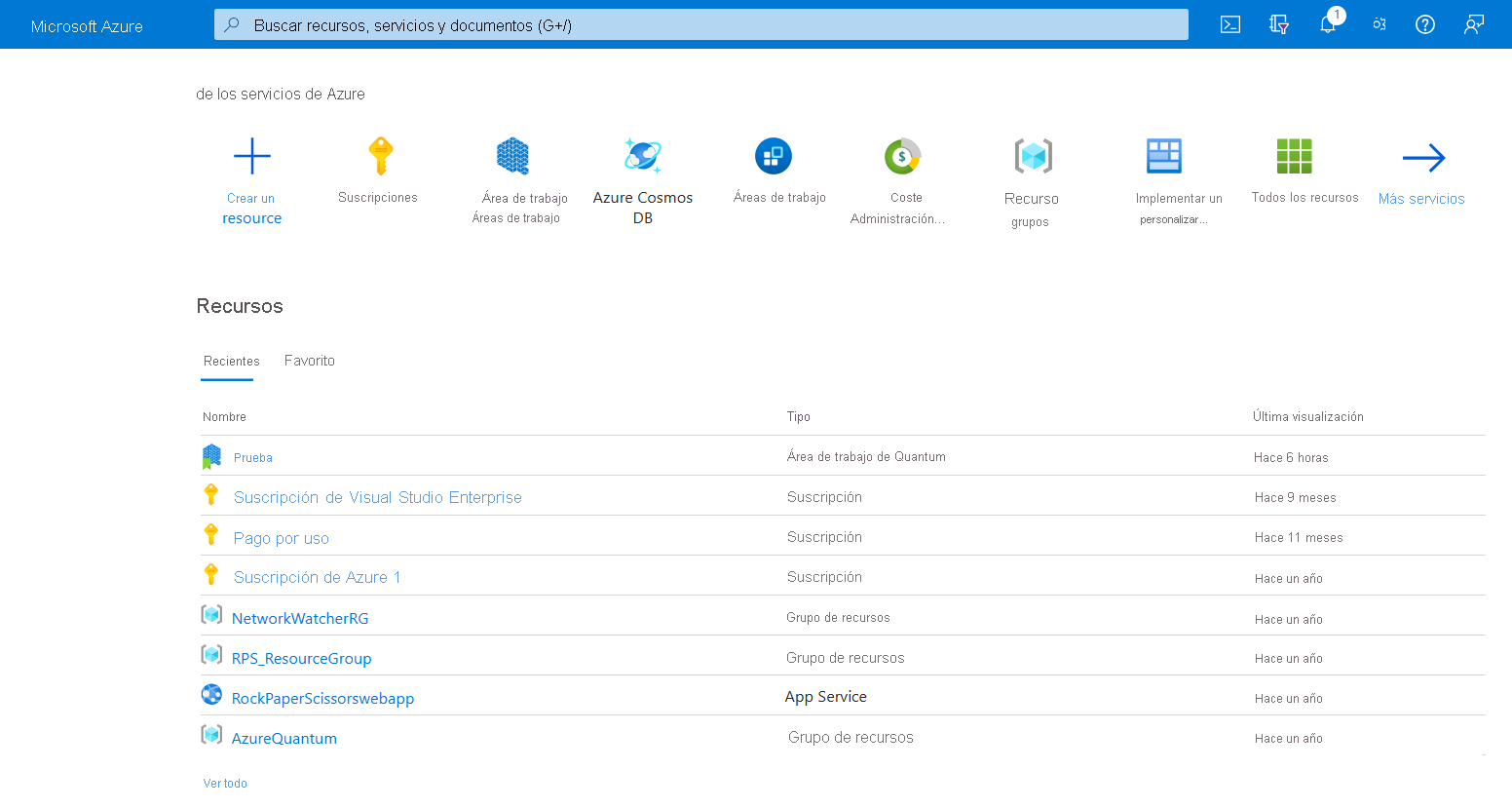Image resolution: width=1512 pixels, height=809 pixels.
Task: Open the notifications bell
Action: point(1328,24)
